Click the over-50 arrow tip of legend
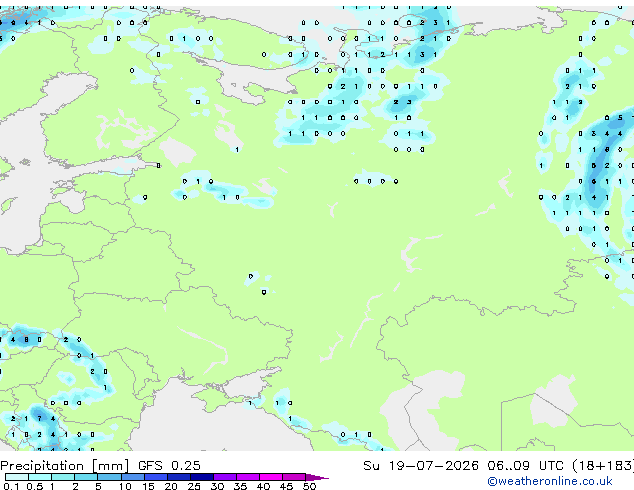634x490 pixels. [317, 478]
